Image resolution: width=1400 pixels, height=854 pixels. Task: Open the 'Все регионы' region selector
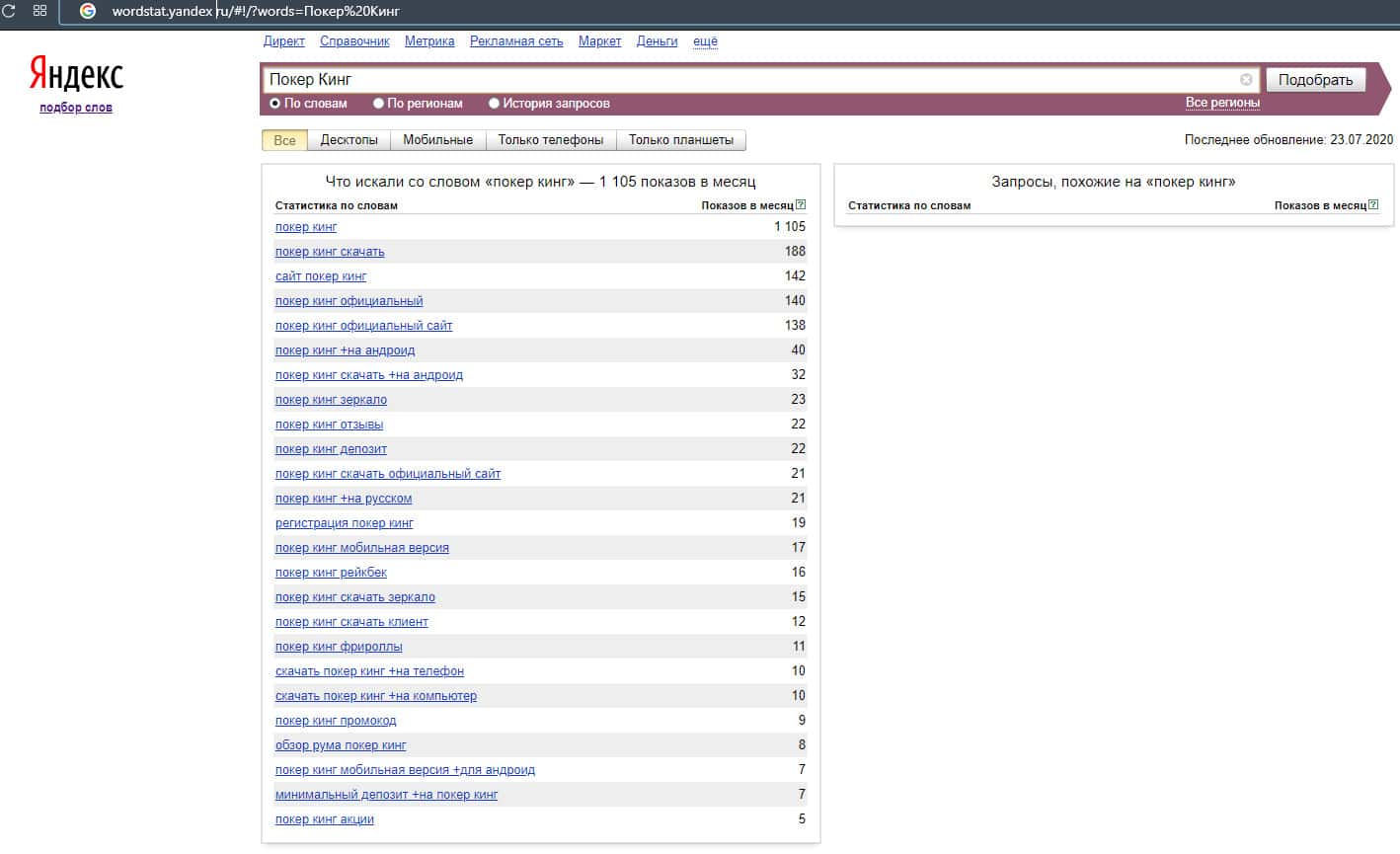point(1222,103)
